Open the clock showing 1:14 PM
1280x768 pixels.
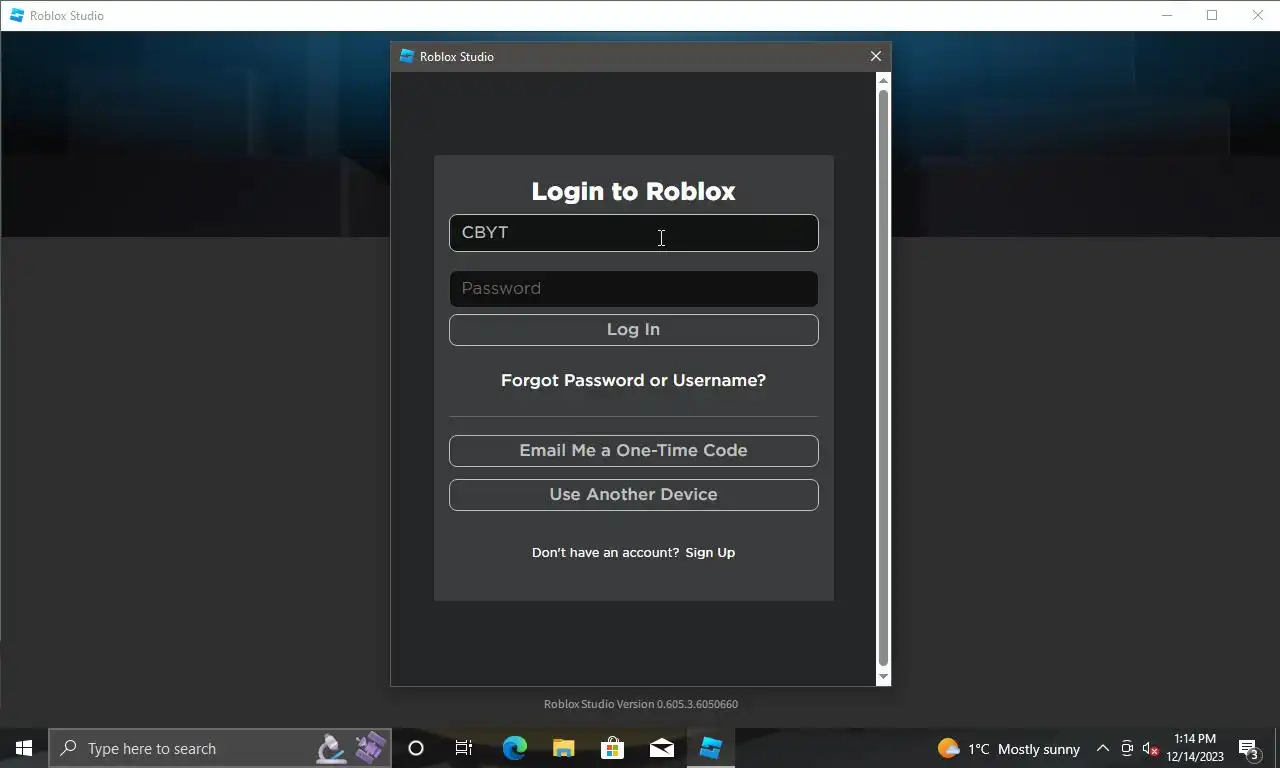(x=1195, y=748)
